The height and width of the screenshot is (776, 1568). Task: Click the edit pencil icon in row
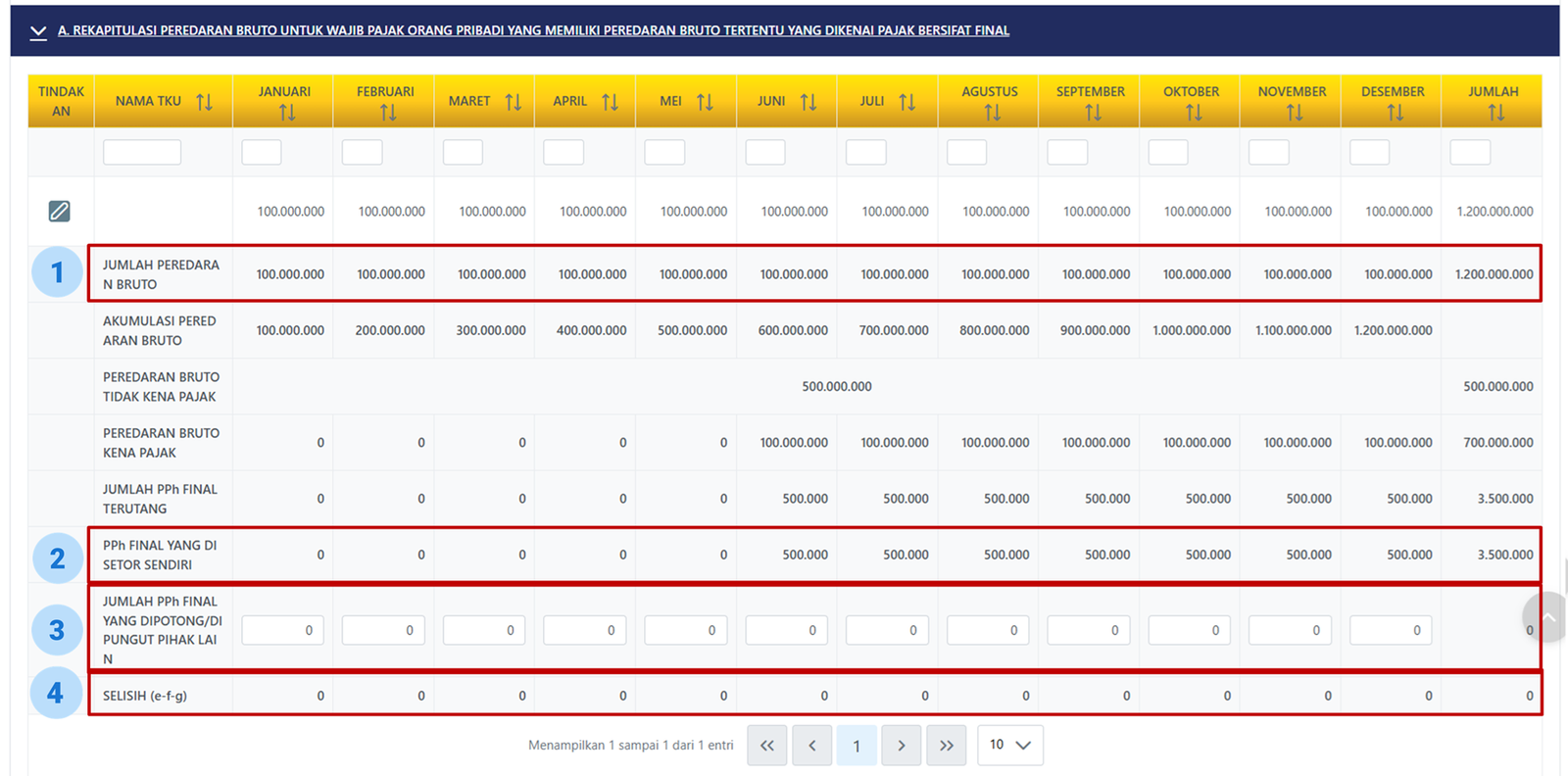59,211
